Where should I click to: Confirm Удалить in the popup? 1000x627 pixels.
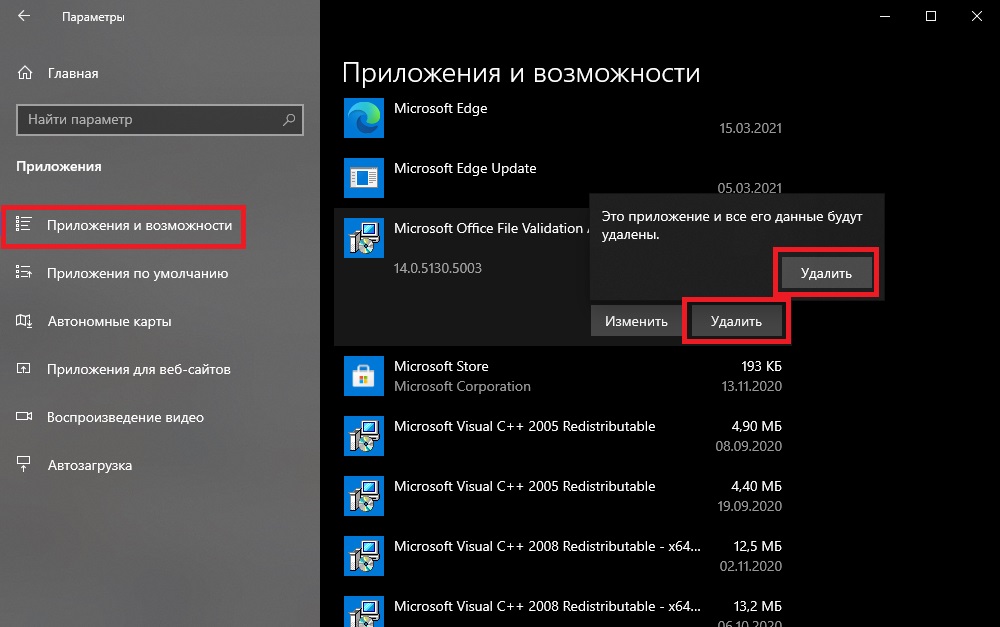(827, 273)
